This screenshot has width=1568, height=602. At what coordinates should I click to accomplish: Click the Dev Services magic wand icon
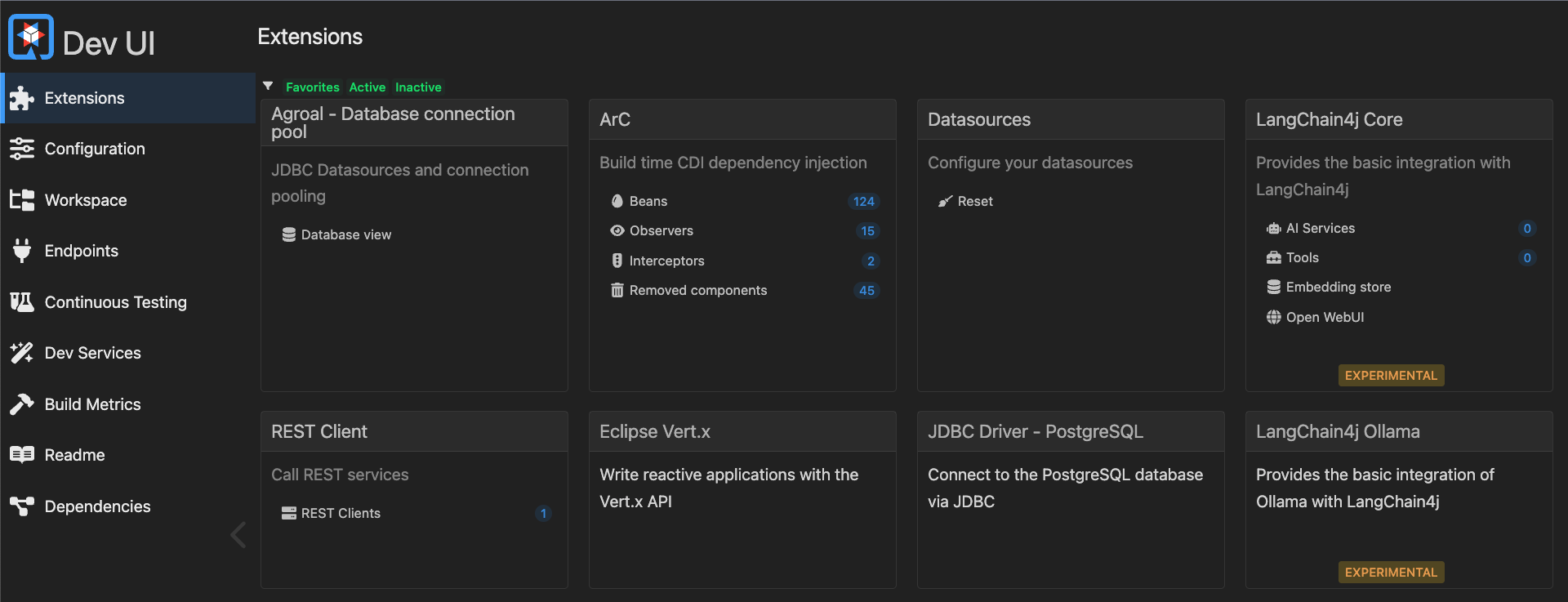(x=22, y=353)
